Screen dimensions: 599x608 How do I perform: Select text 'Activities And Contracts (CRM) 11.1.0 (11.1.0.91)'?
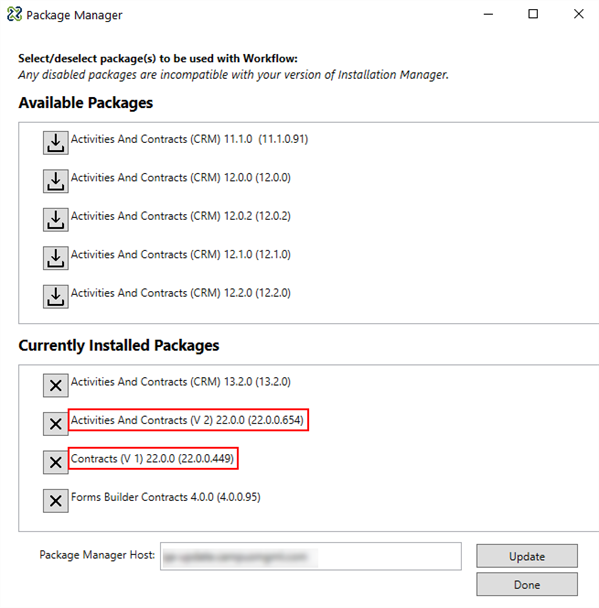(189, 139)
